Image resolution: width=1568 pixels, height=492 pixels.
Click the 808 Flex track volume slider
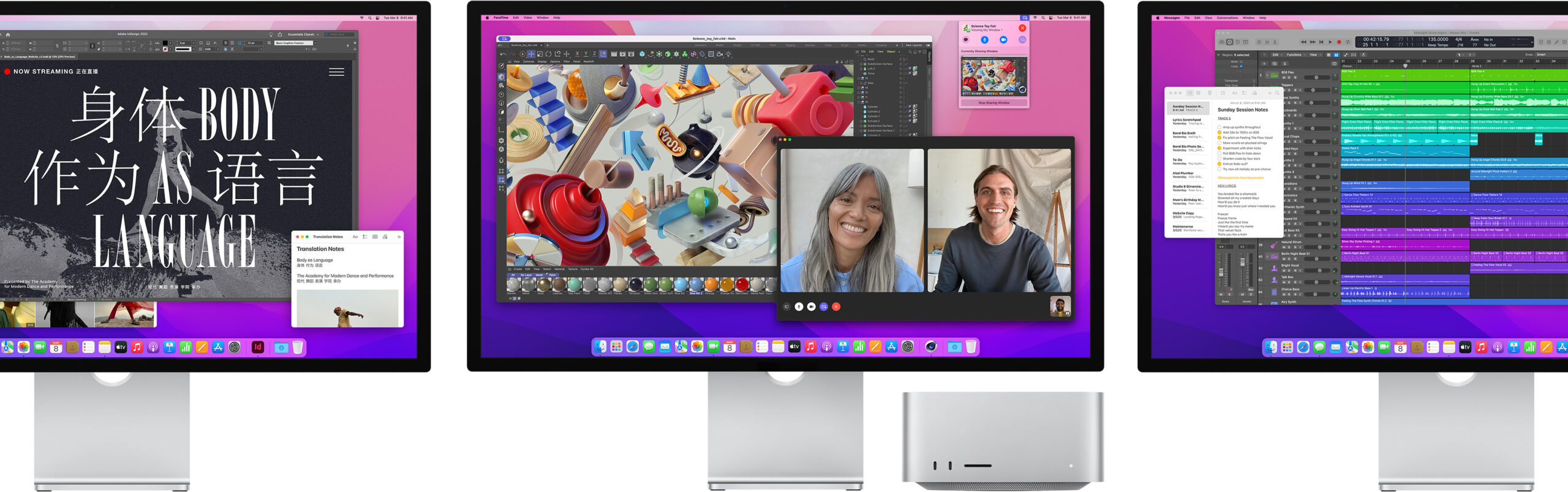[x=1317, y=77]
